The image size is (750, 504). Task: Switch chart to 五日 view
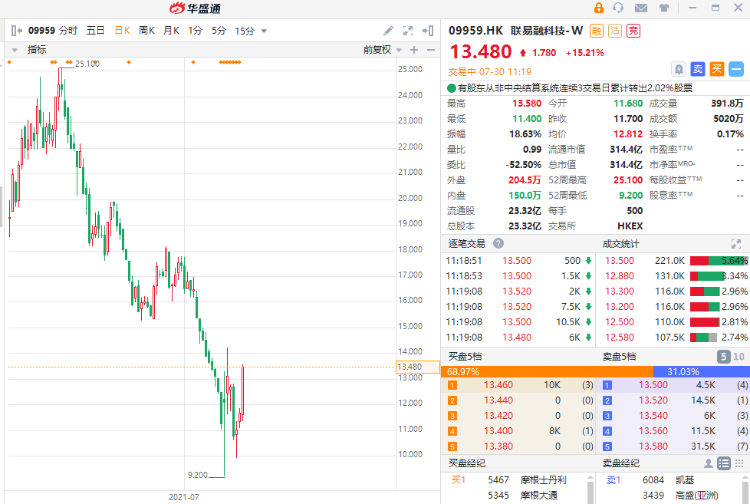[x=95, y=31]
